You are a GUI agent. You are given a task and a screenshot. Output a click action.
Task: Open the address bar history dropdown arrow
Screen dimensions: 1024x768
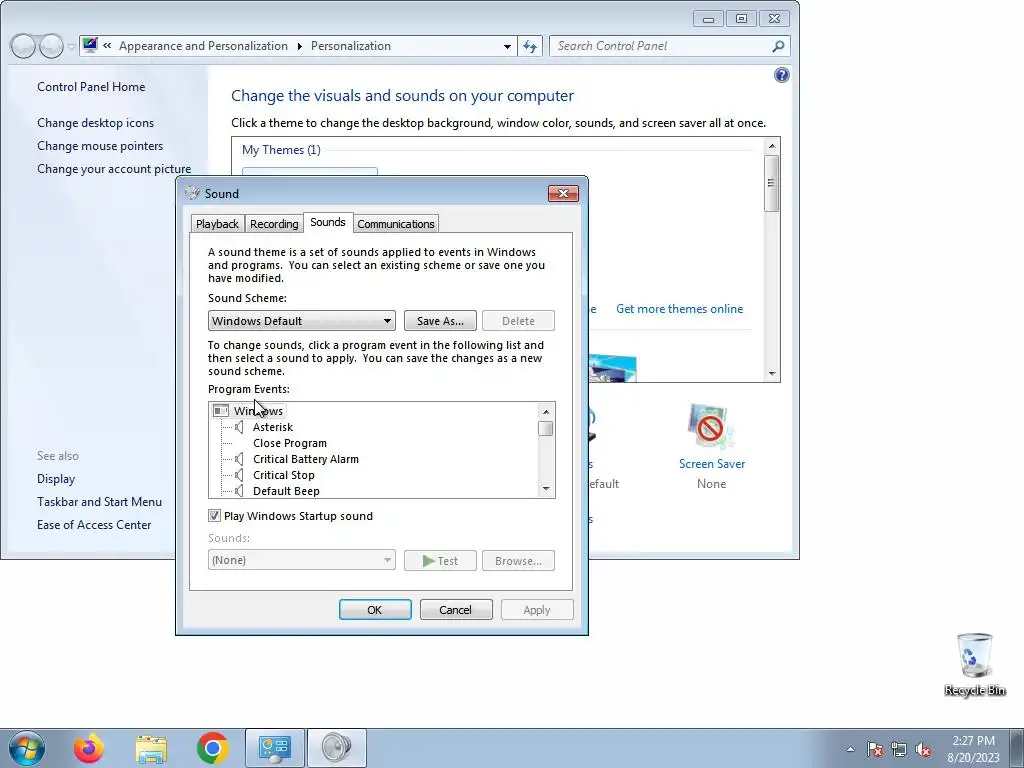pos(507,46)
